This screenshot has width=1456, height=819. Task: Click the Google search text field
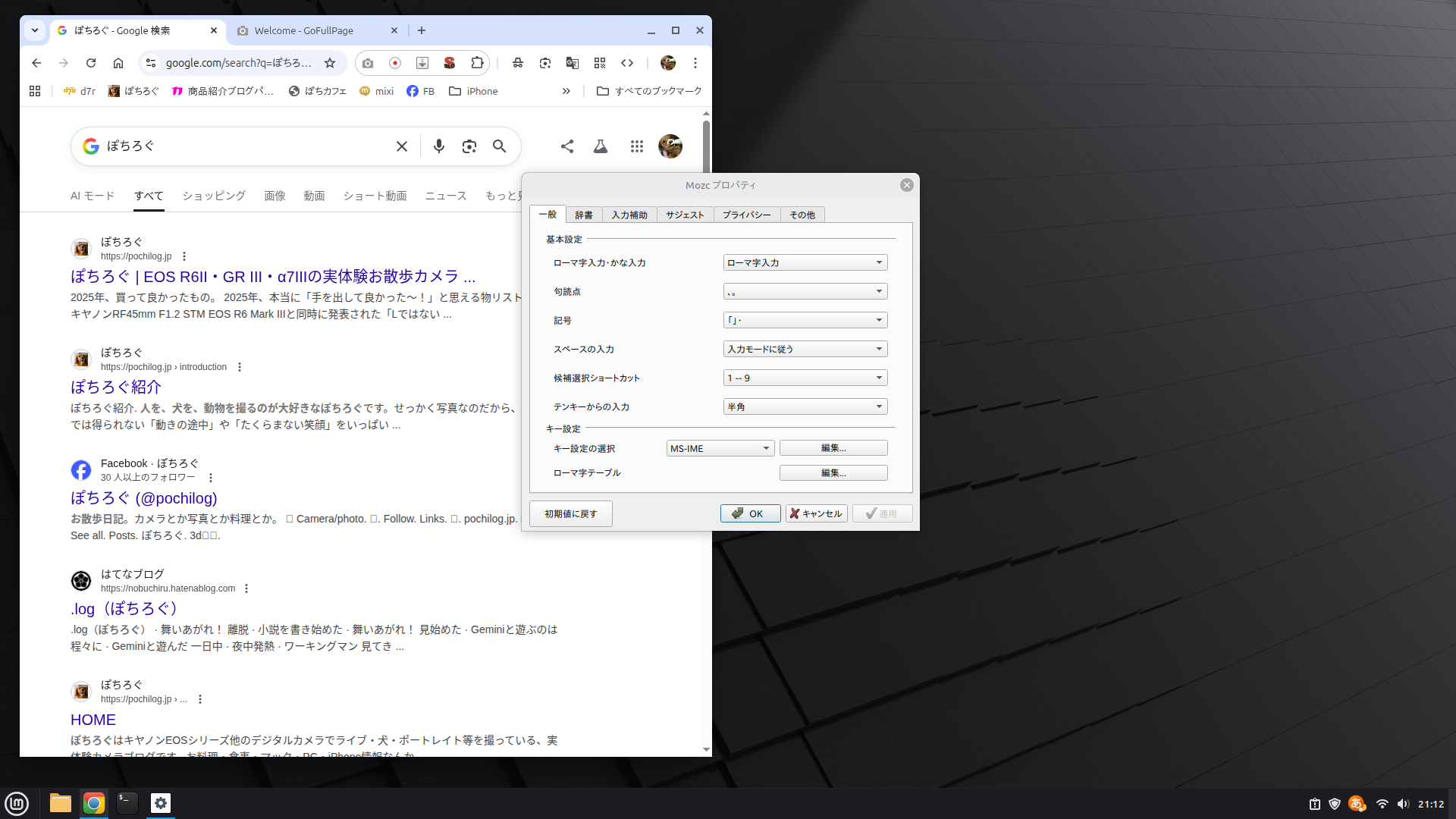click(x=243, y=146)
